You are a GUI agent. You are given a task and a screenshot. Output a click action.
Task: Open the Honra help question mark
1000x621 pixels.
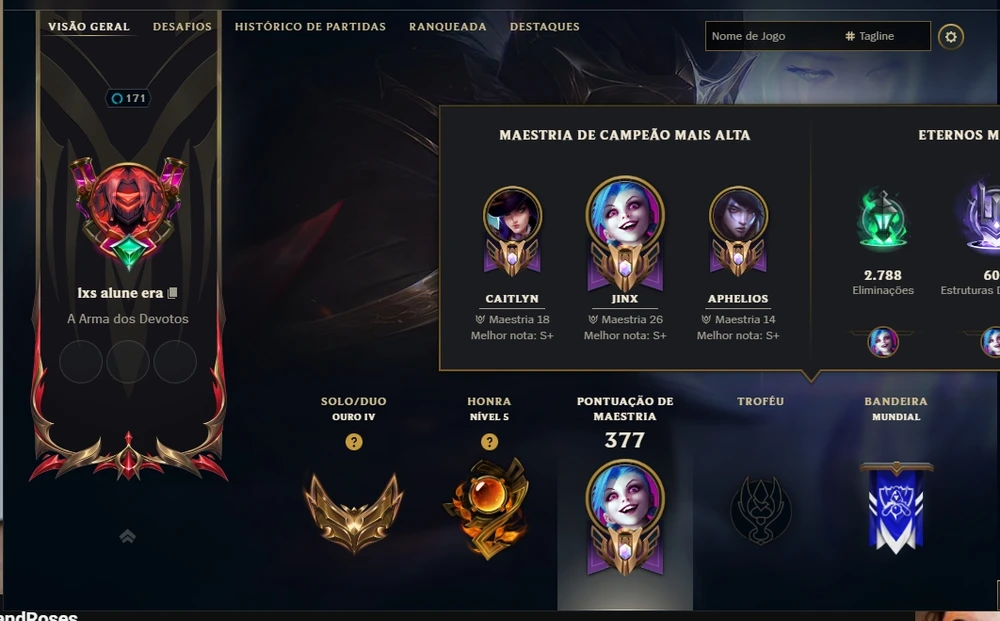489,442
